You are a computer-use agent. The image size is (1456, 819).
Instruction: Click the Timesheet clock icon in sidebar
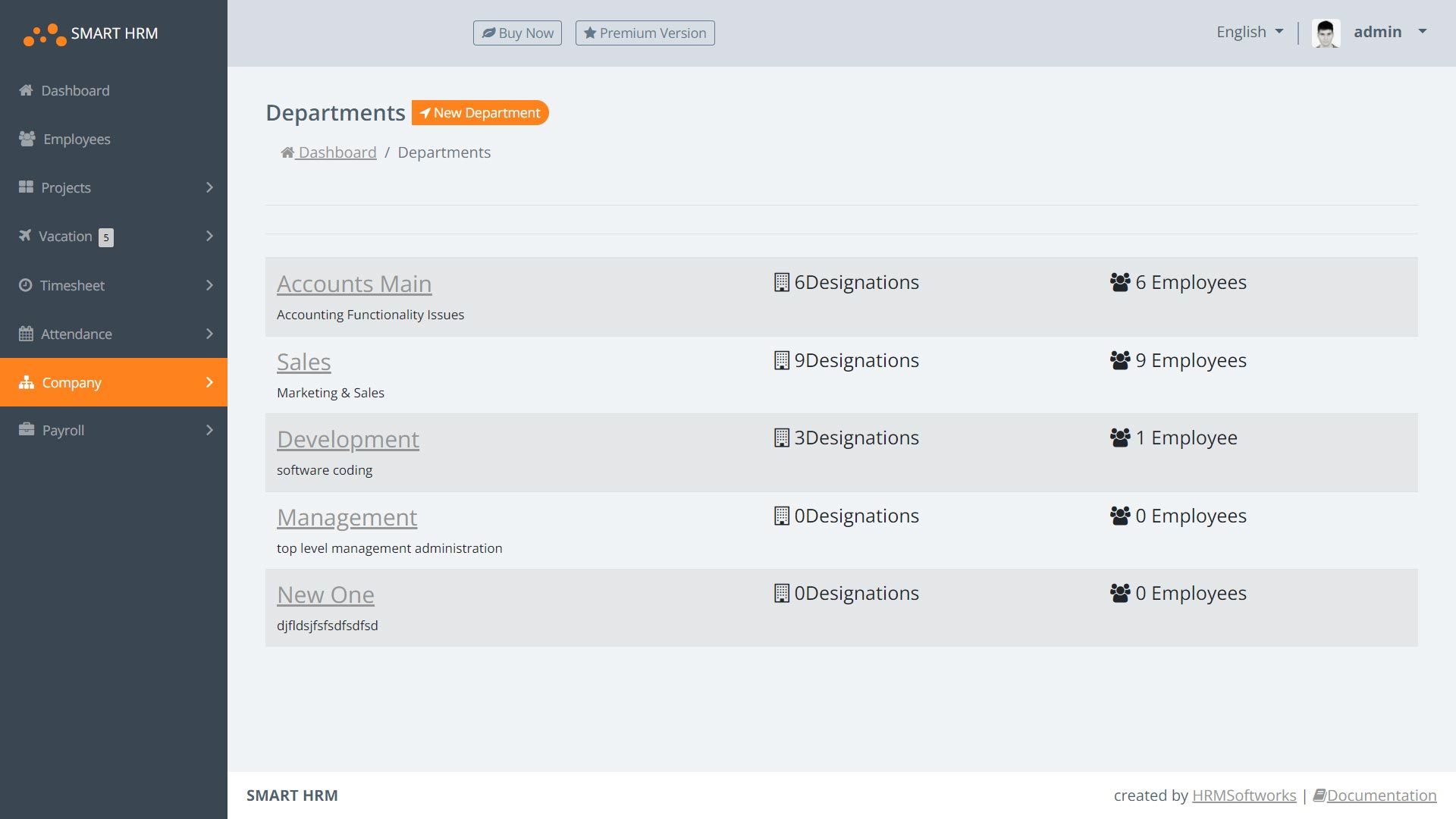[26, 285]
